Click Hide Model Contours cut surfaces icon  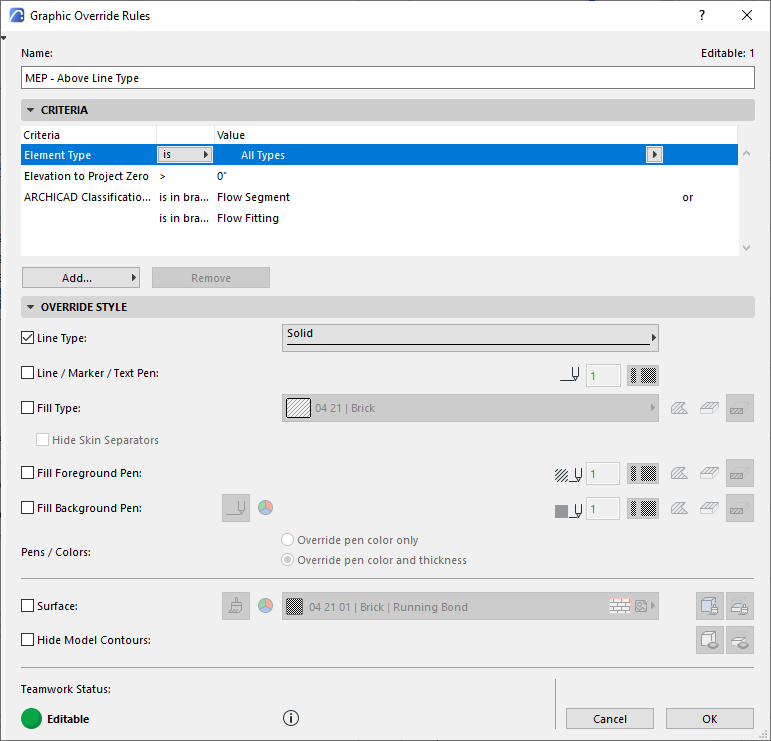(740, 640)
